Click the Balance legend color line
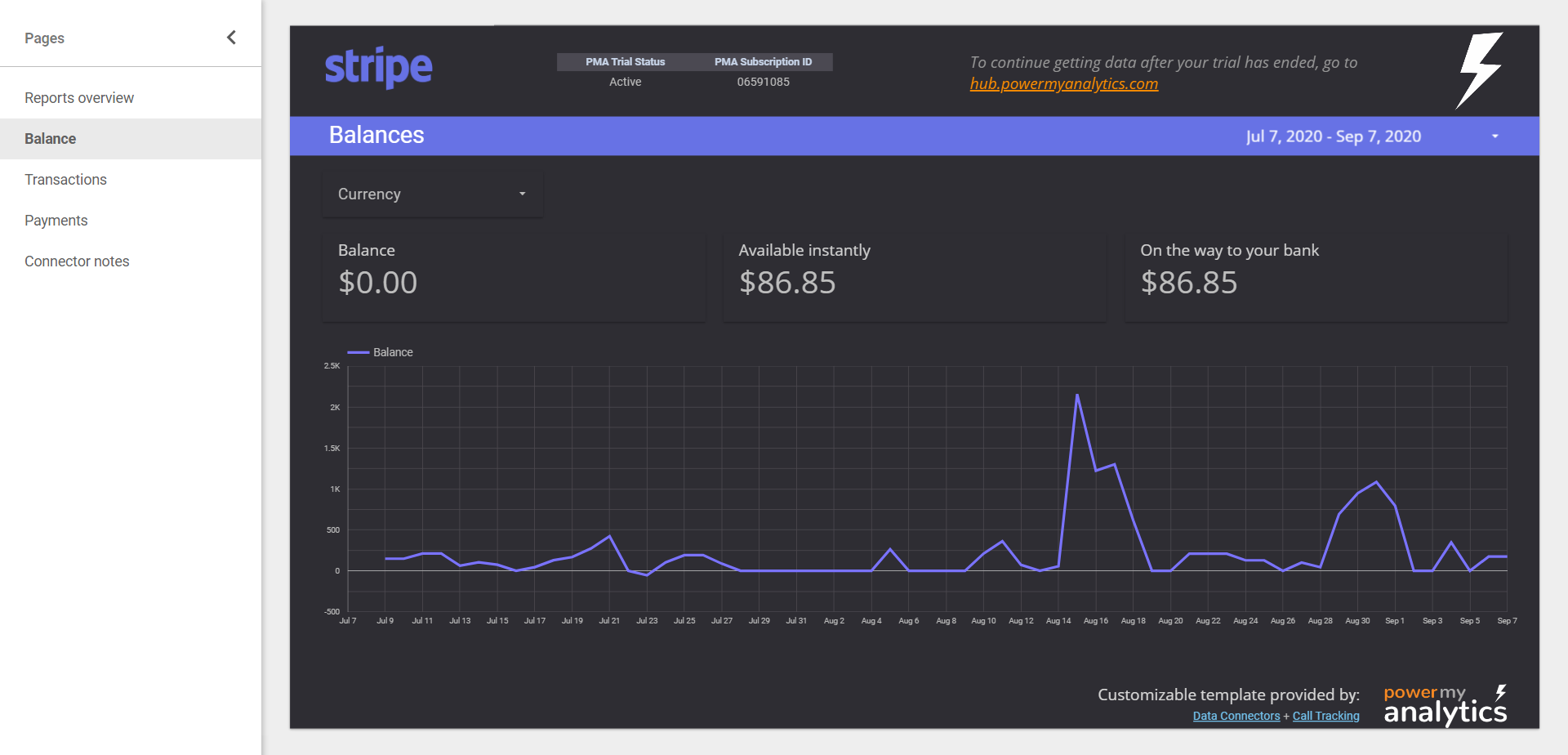The height and width of the screenshot is (755, 1568). tap(359, 352)
